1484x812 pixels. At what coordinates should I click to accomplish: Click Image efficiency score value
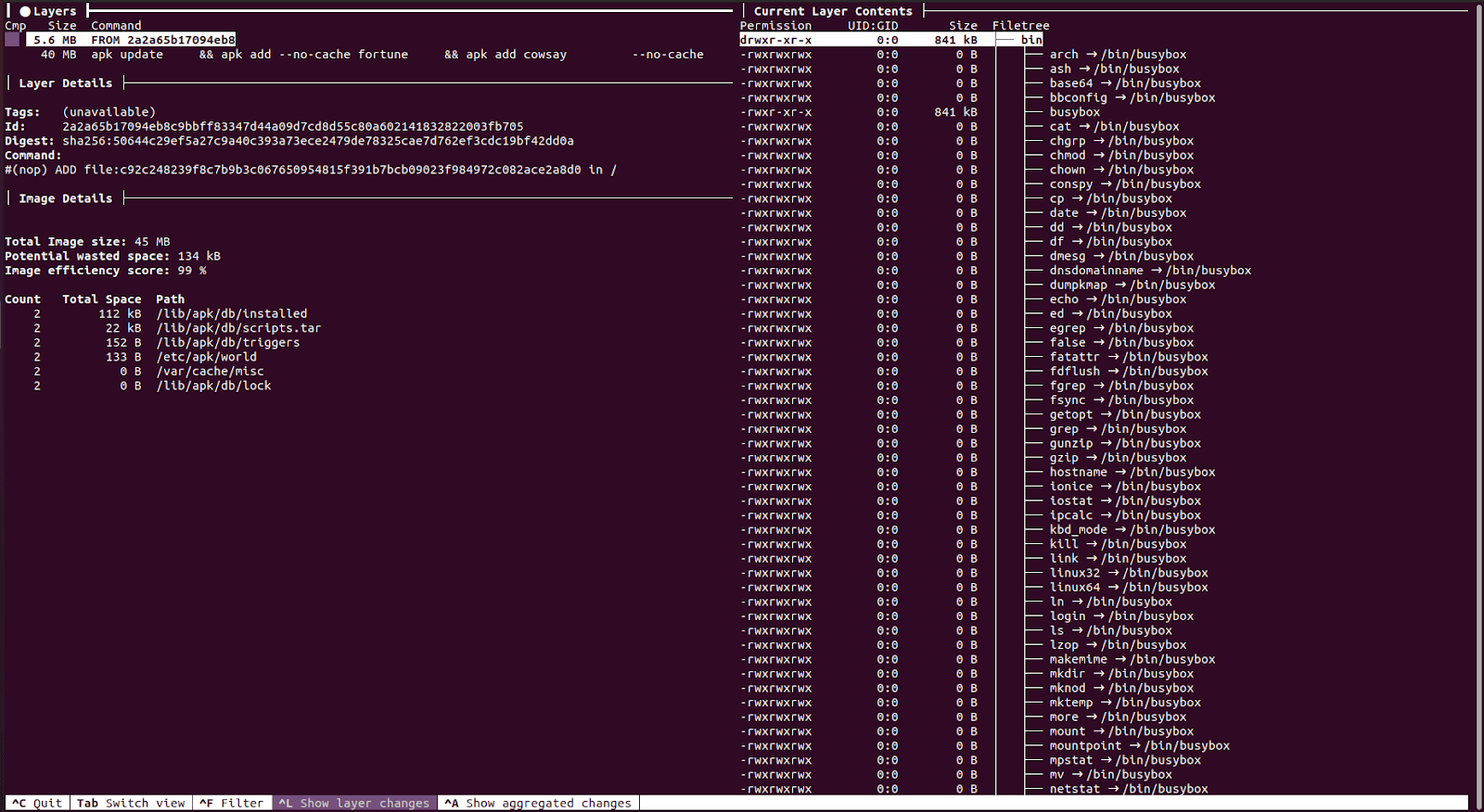click(x=192, y=271)
